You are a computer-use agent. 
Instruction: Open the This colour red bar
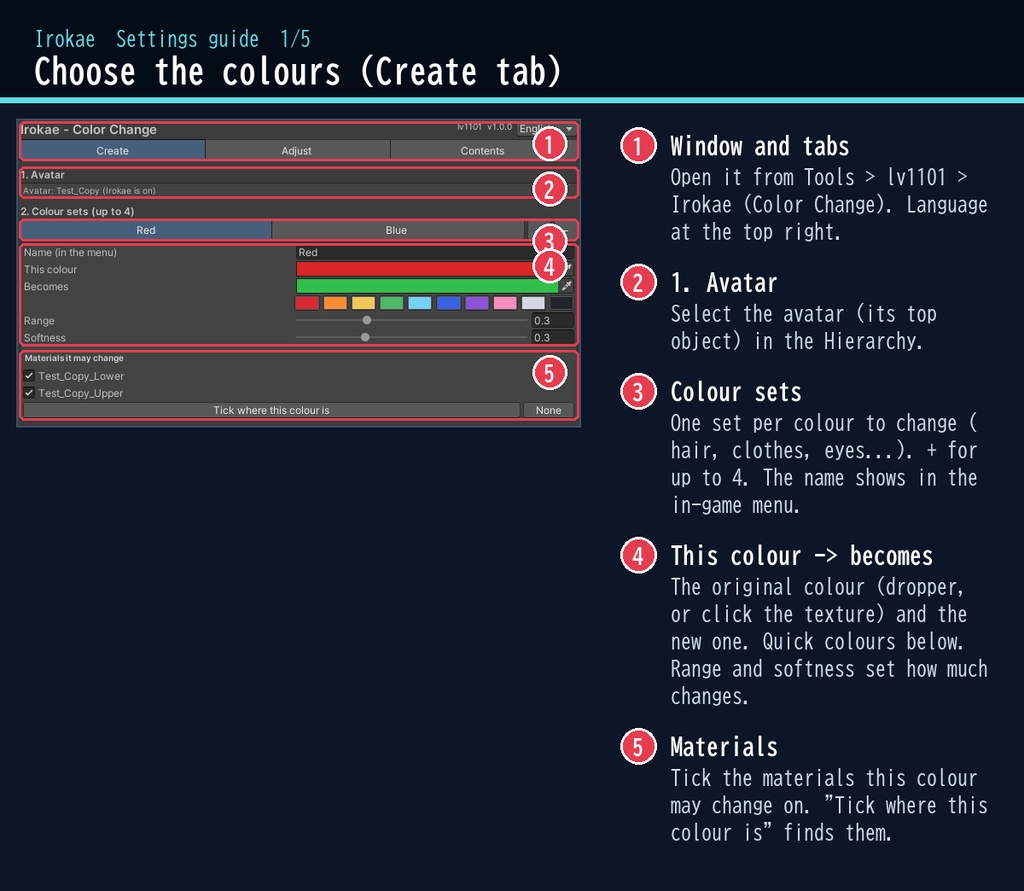tap(427, 269)
